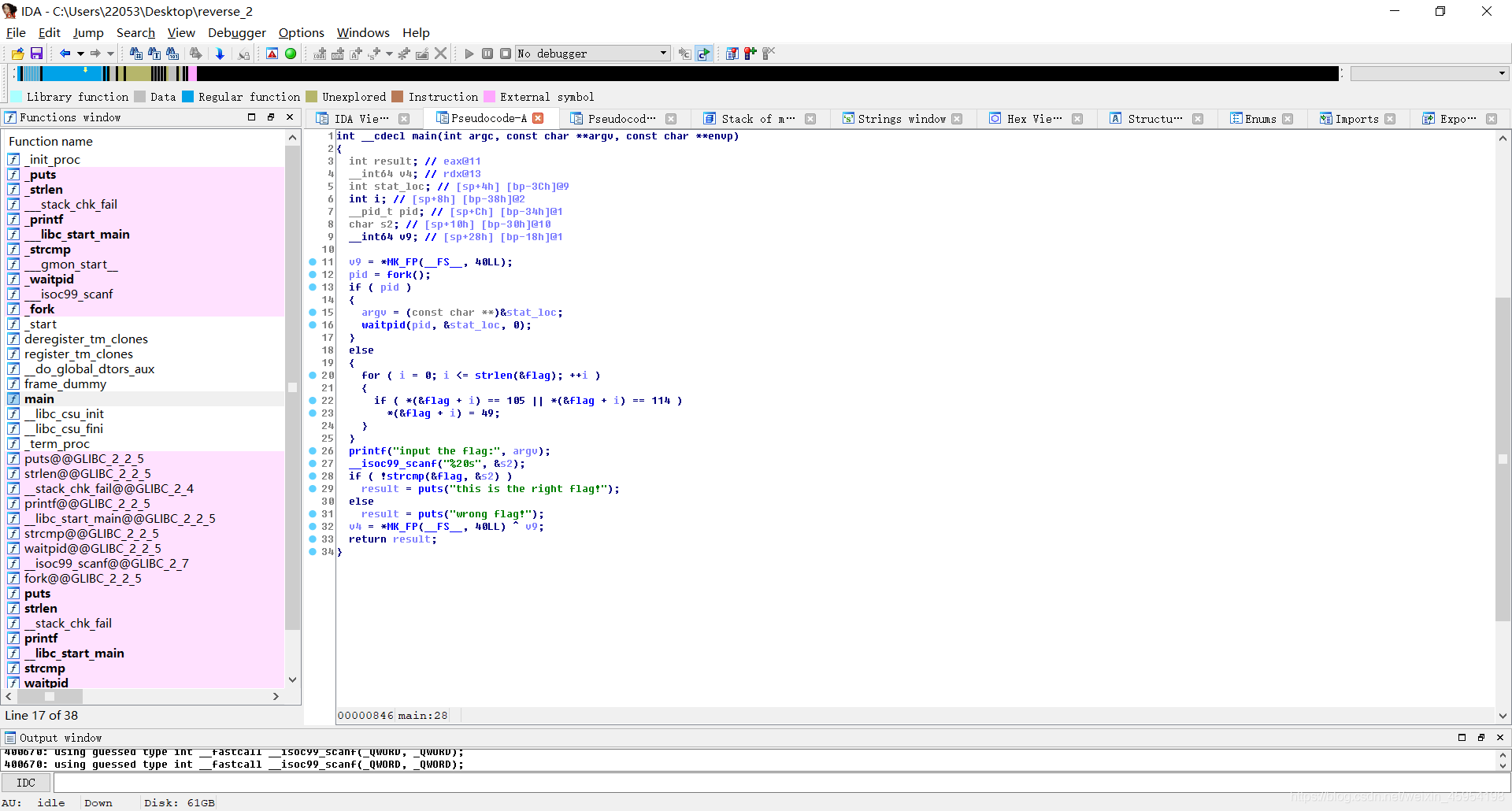
Task: Open the empty dropdown right of navigation band
Action: click(x=1502, y=73)
